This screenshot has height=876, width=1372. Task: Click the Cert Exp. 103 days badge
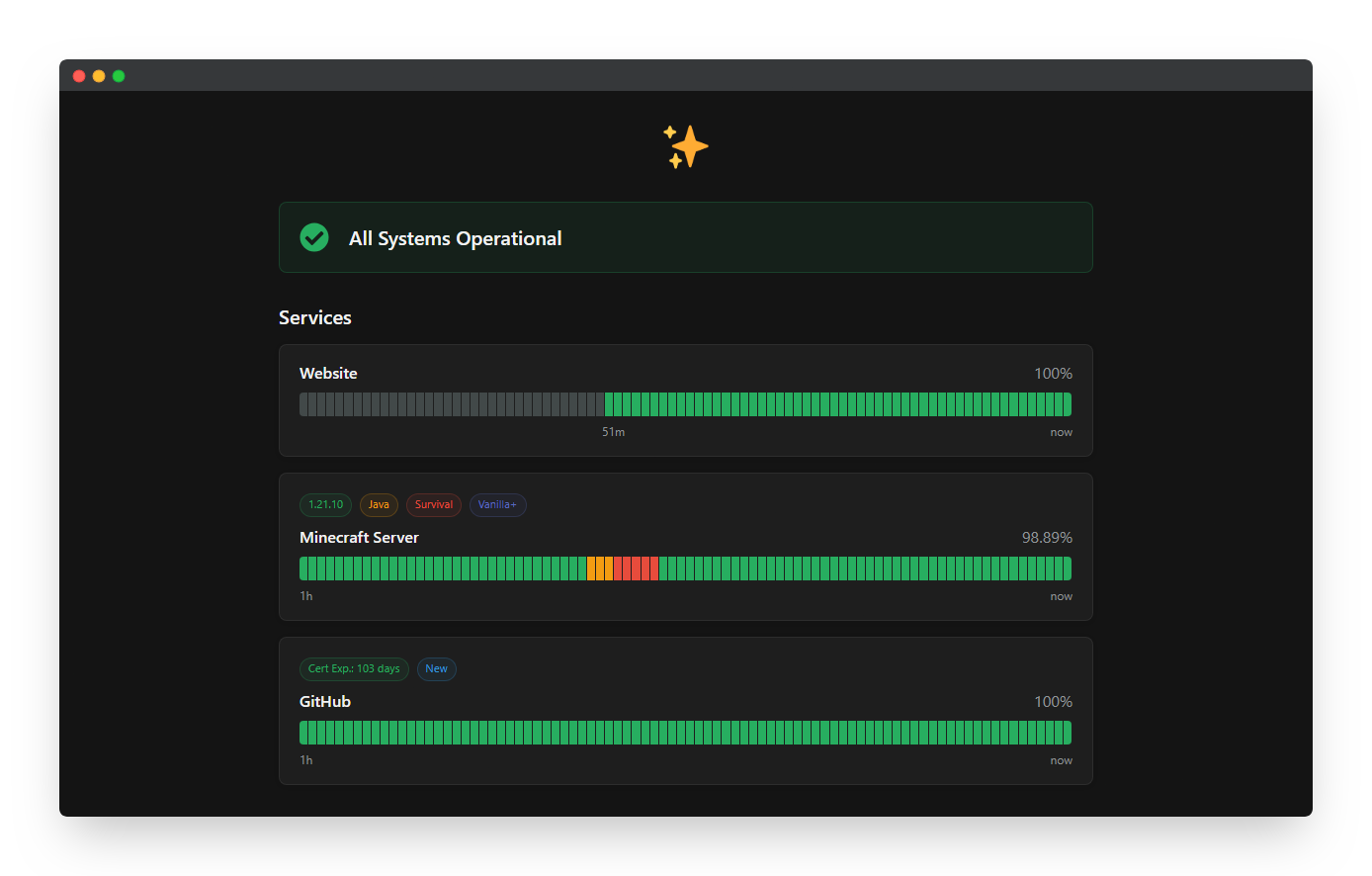(354, 669)
